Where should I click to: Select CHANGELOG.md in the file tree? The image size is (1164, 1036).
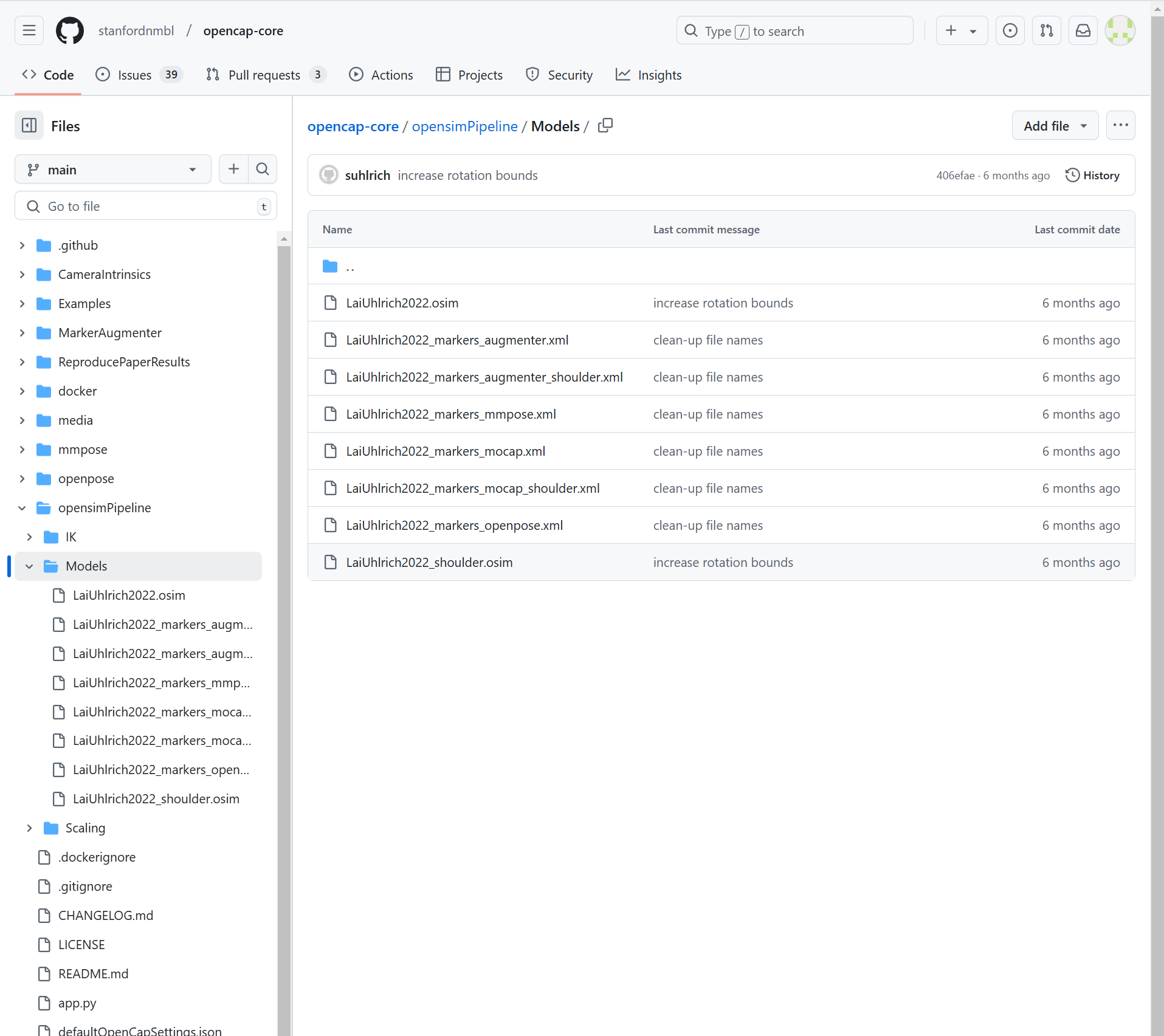click(106, 915)
